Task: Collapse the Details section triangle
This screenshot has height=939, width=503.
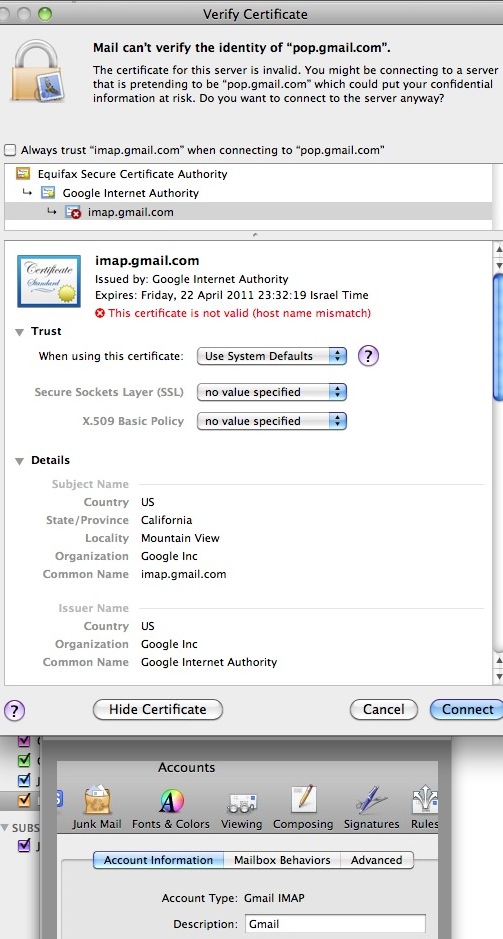Action: 20,461
